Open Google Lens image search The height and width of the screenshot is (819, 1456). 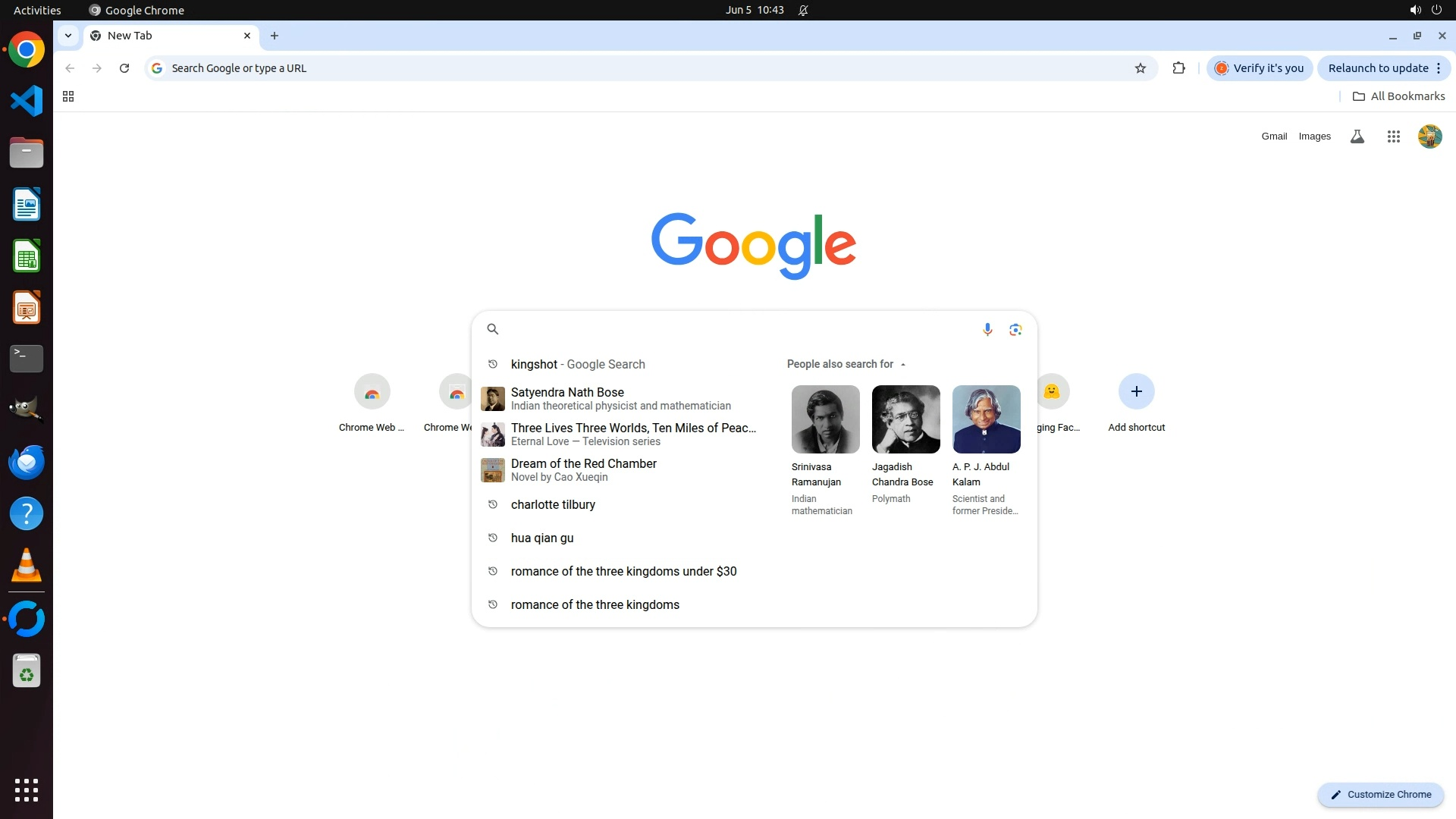point(1015,329)
